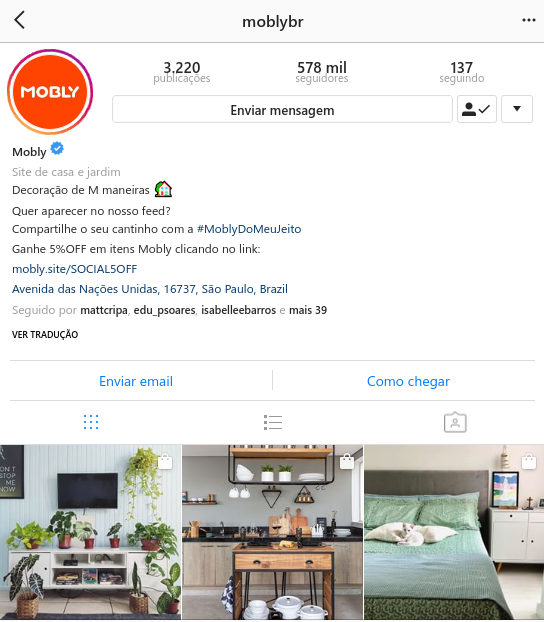Screen dimensions: 544x622
Task: Toggle the following status button
Action: pos(477,109)
